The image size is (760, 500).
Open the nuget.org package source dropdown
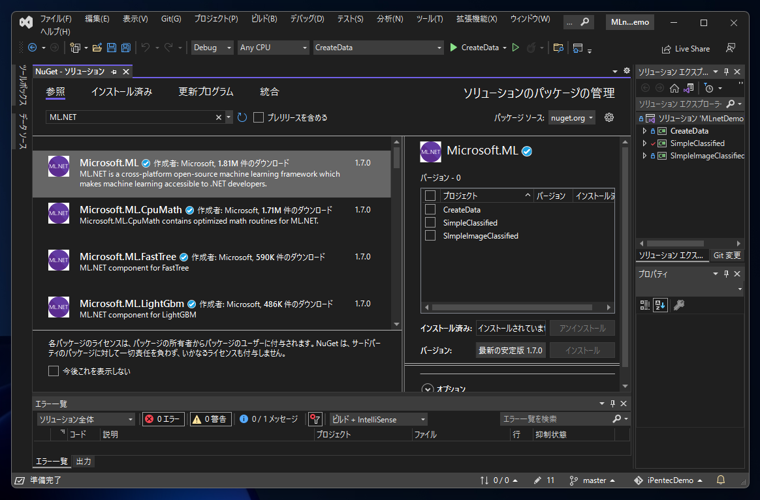click(572, 118)
